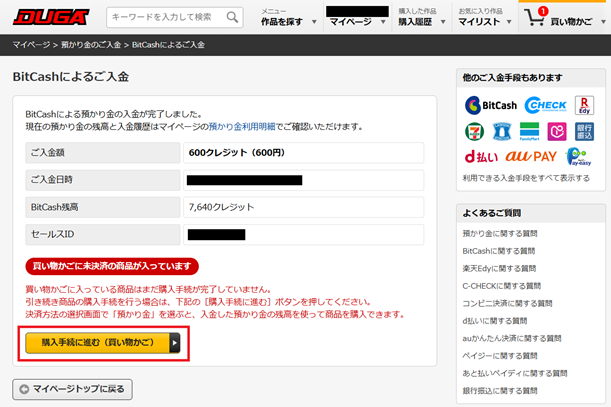Open あと払いペイディに関する質問 FAQ

tap(515, 373)
